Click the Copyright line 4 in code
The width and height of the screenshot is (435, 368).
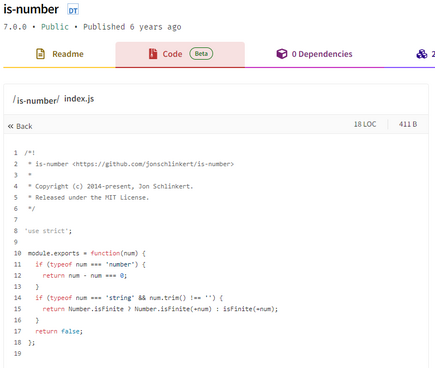[111, 186]
